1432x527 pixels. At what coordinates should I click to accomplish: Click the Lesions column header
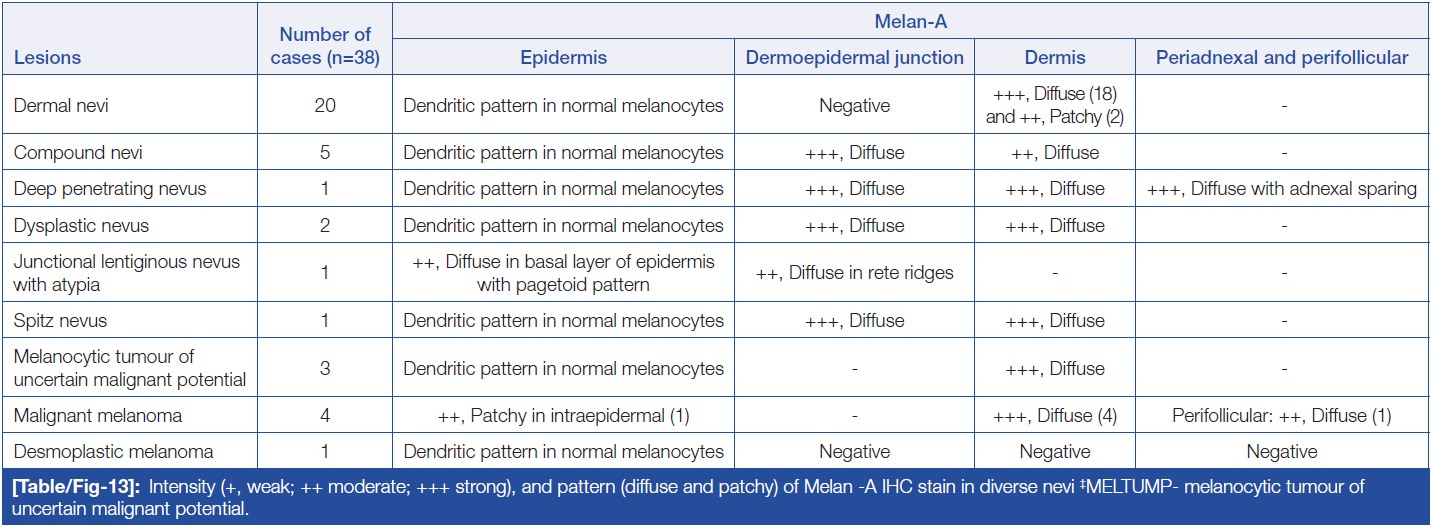pos(48,57)
